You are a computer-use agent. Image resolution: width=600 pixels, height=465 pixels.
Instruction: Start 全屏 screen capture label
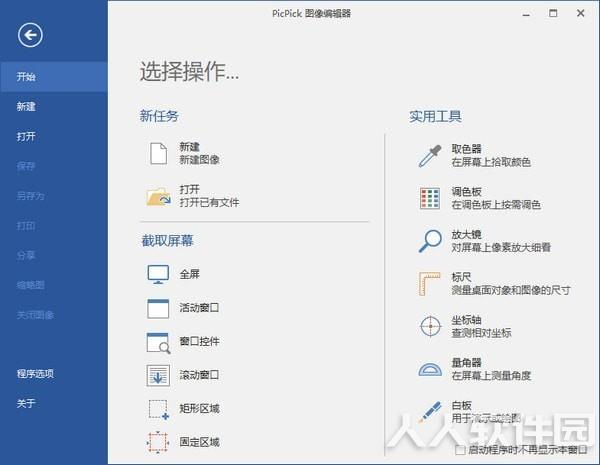[190, 274]
